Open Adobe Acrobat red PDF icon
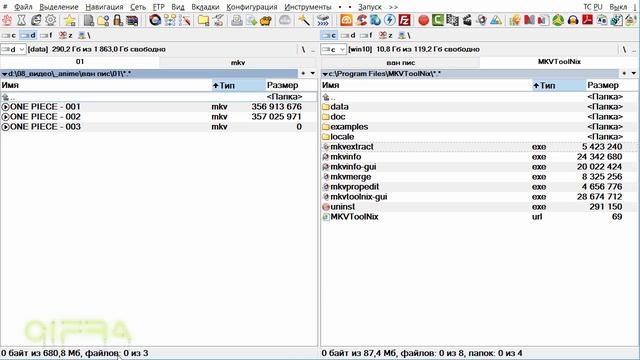 (587, 20)
